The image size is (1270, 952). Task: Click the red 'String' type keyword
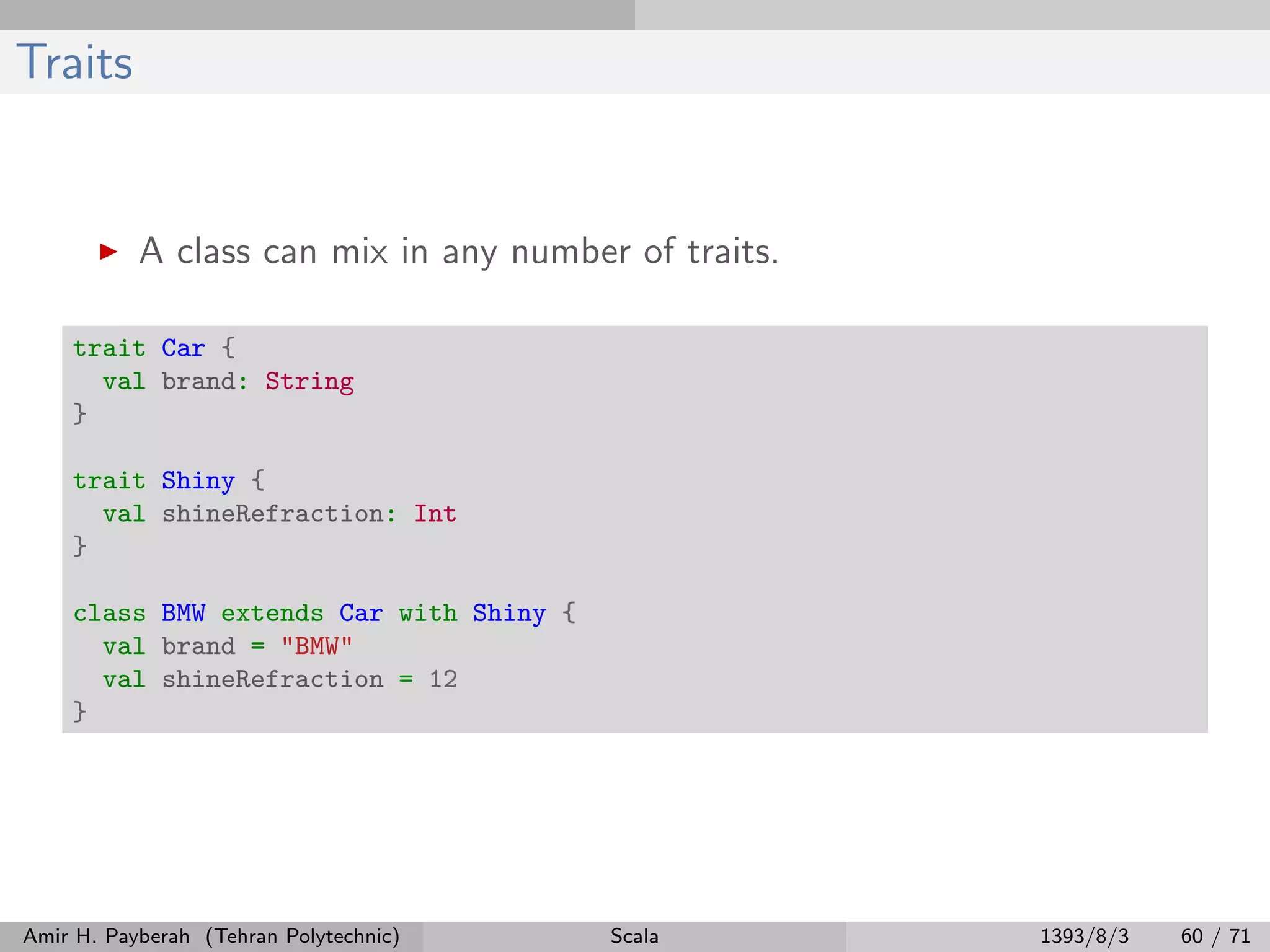309,382
